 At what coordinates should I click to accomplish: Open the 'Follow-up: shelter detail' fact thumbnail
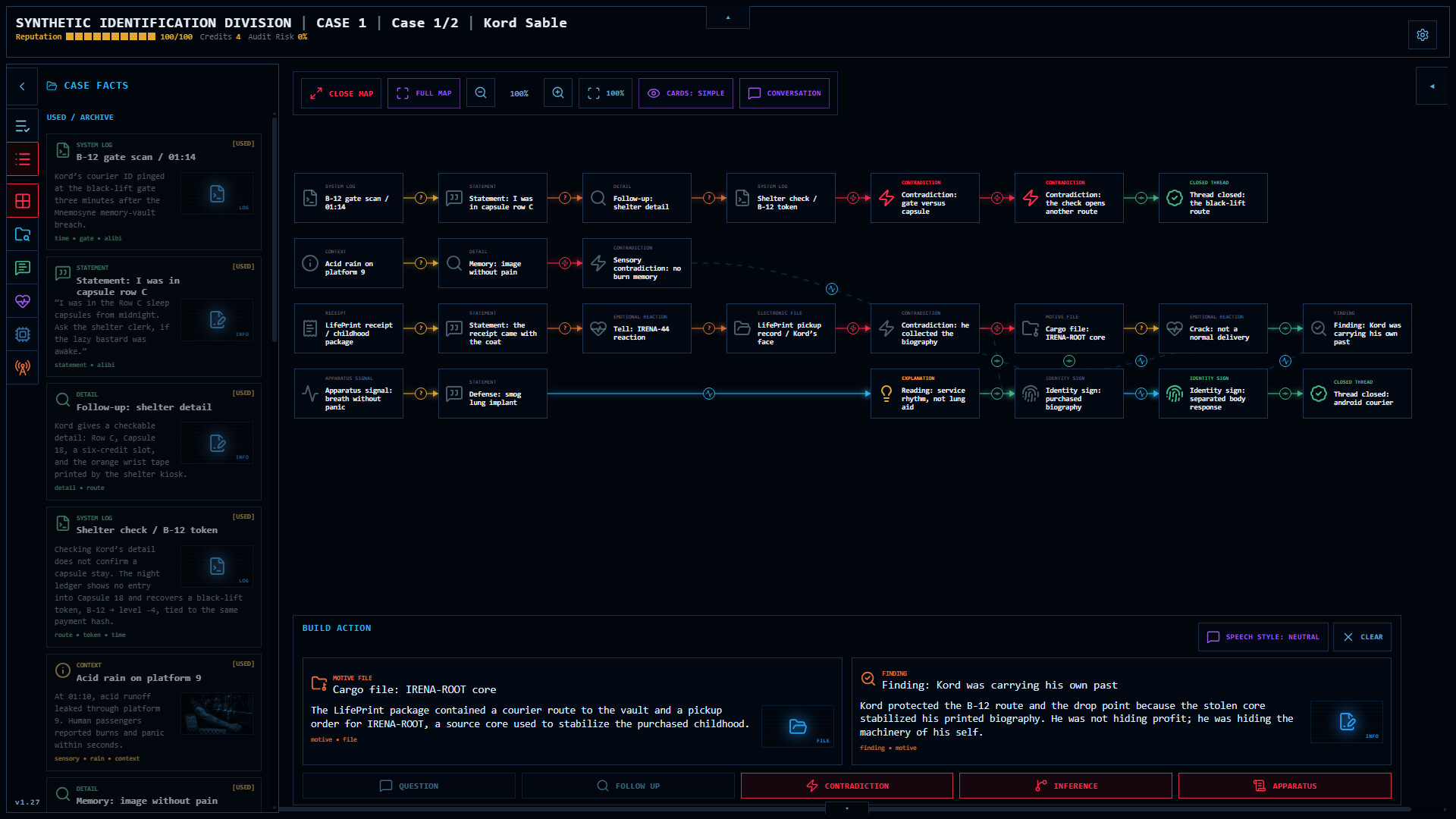(x=217, y=443)
